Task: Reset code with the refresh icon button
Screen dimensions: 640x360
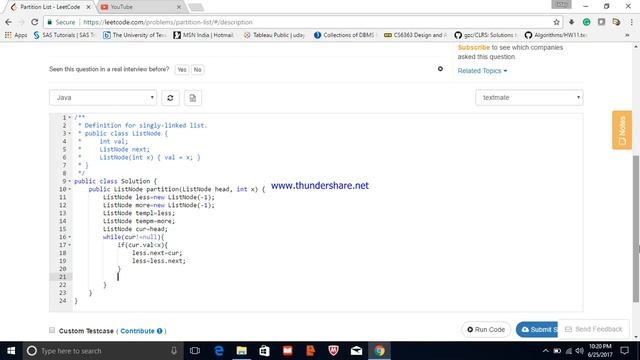Action: click(x=170, y=98)
